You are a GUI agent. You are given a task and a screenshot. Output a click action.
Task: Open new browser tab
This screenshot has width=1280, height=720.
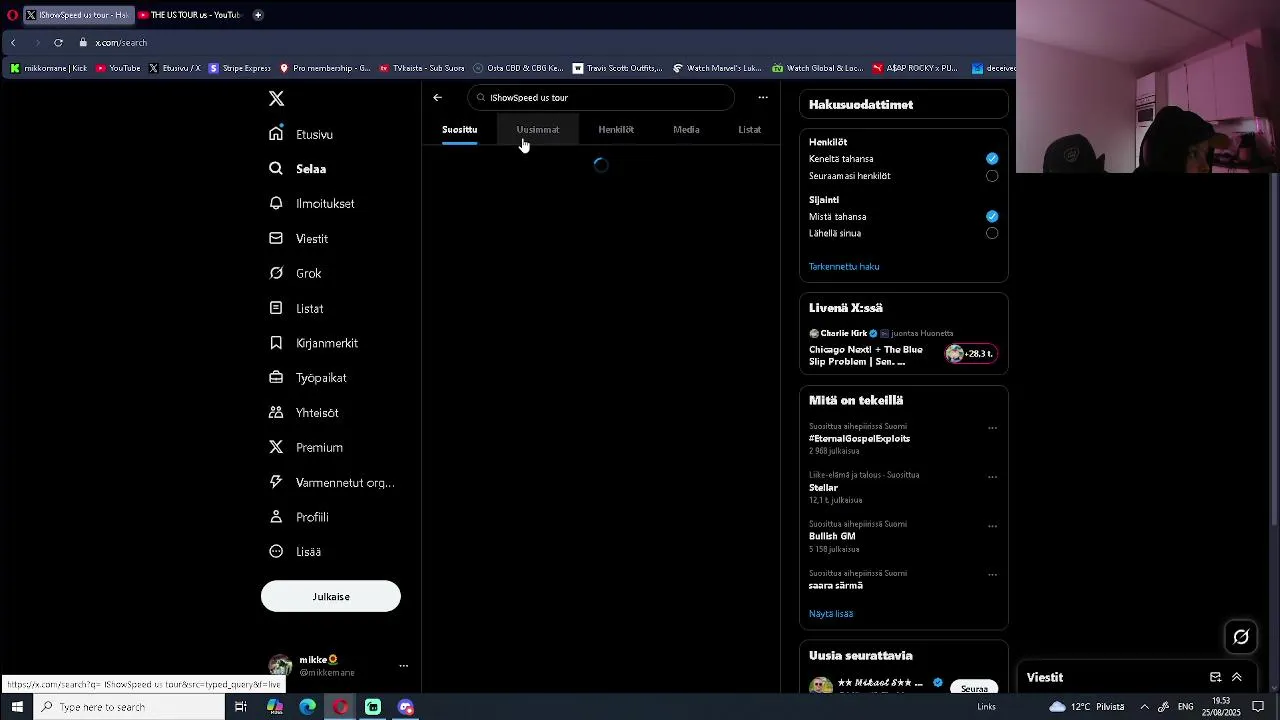point(258,15)
